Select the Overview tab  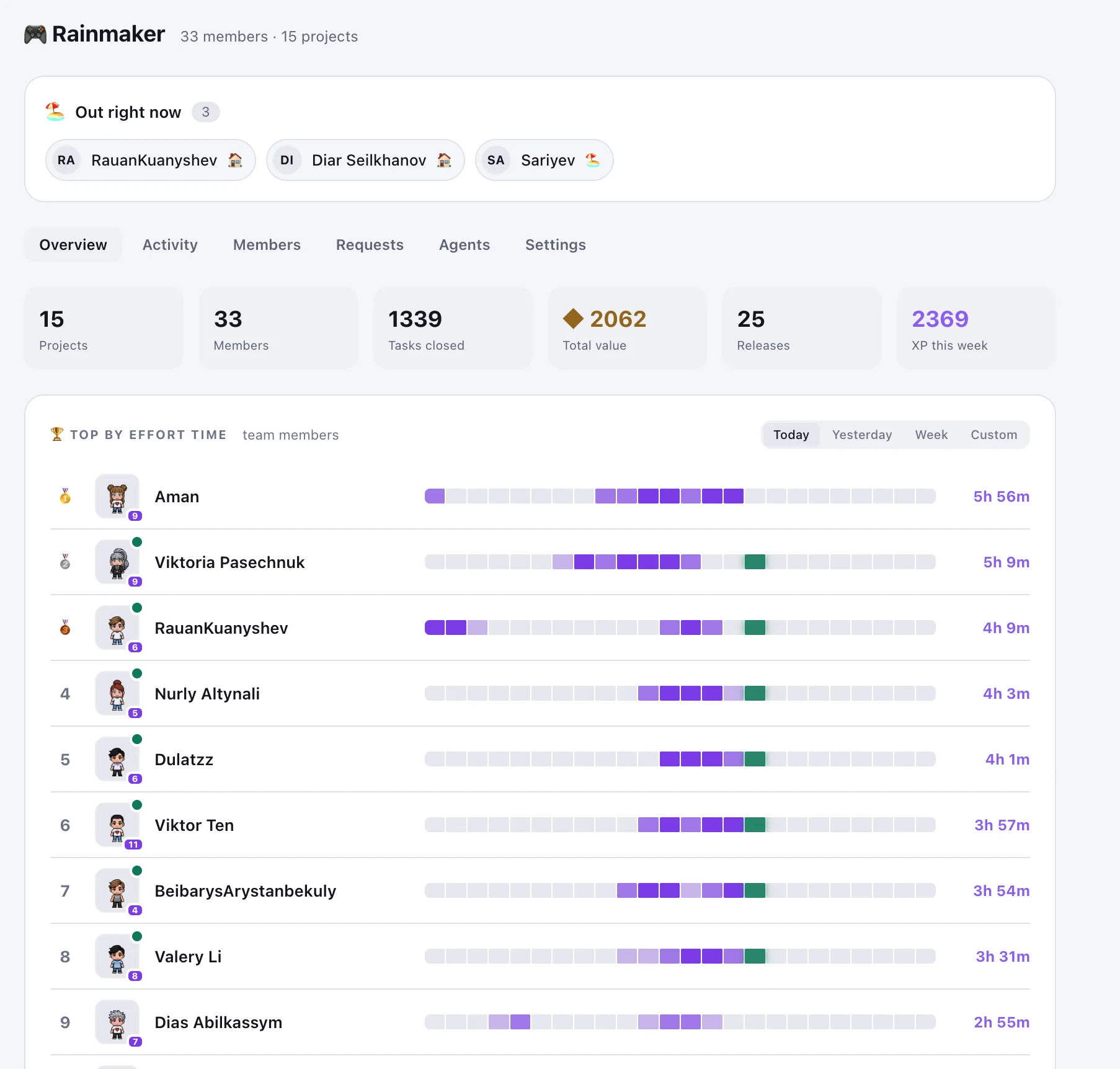pyautogui.click(x=73, y=245)
